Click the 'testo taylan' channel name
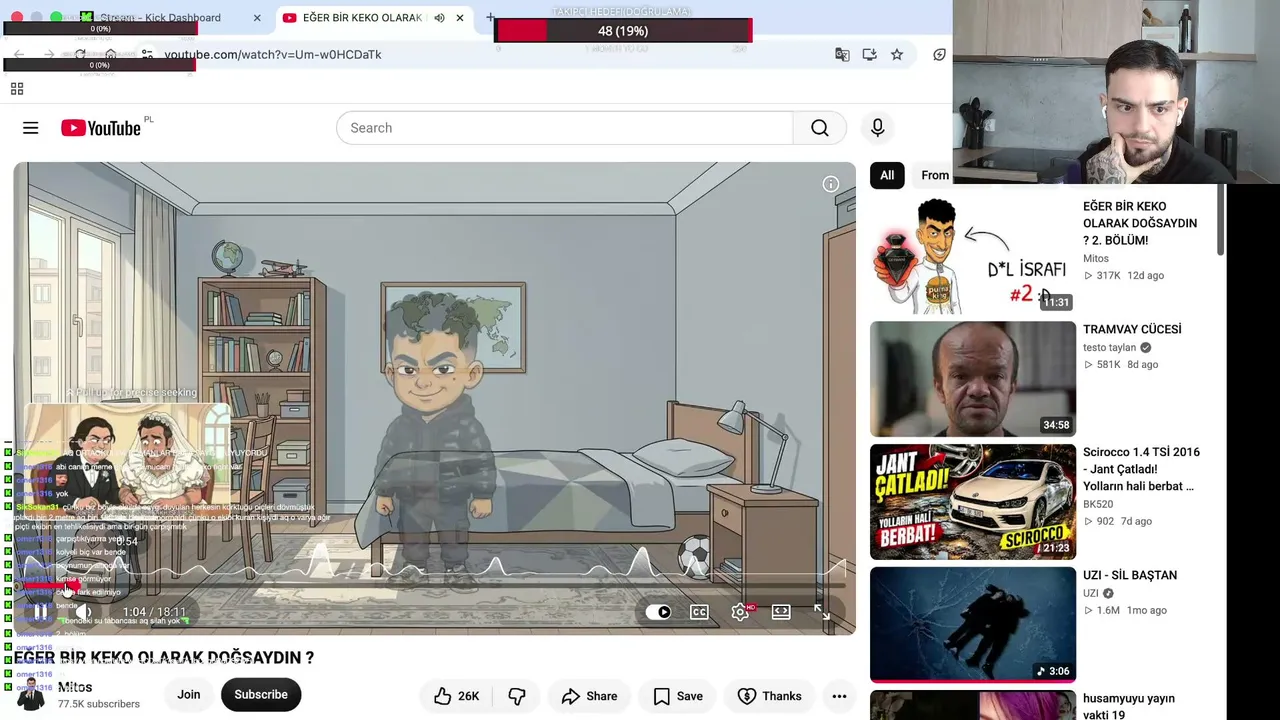 [x=1110, y=348]
